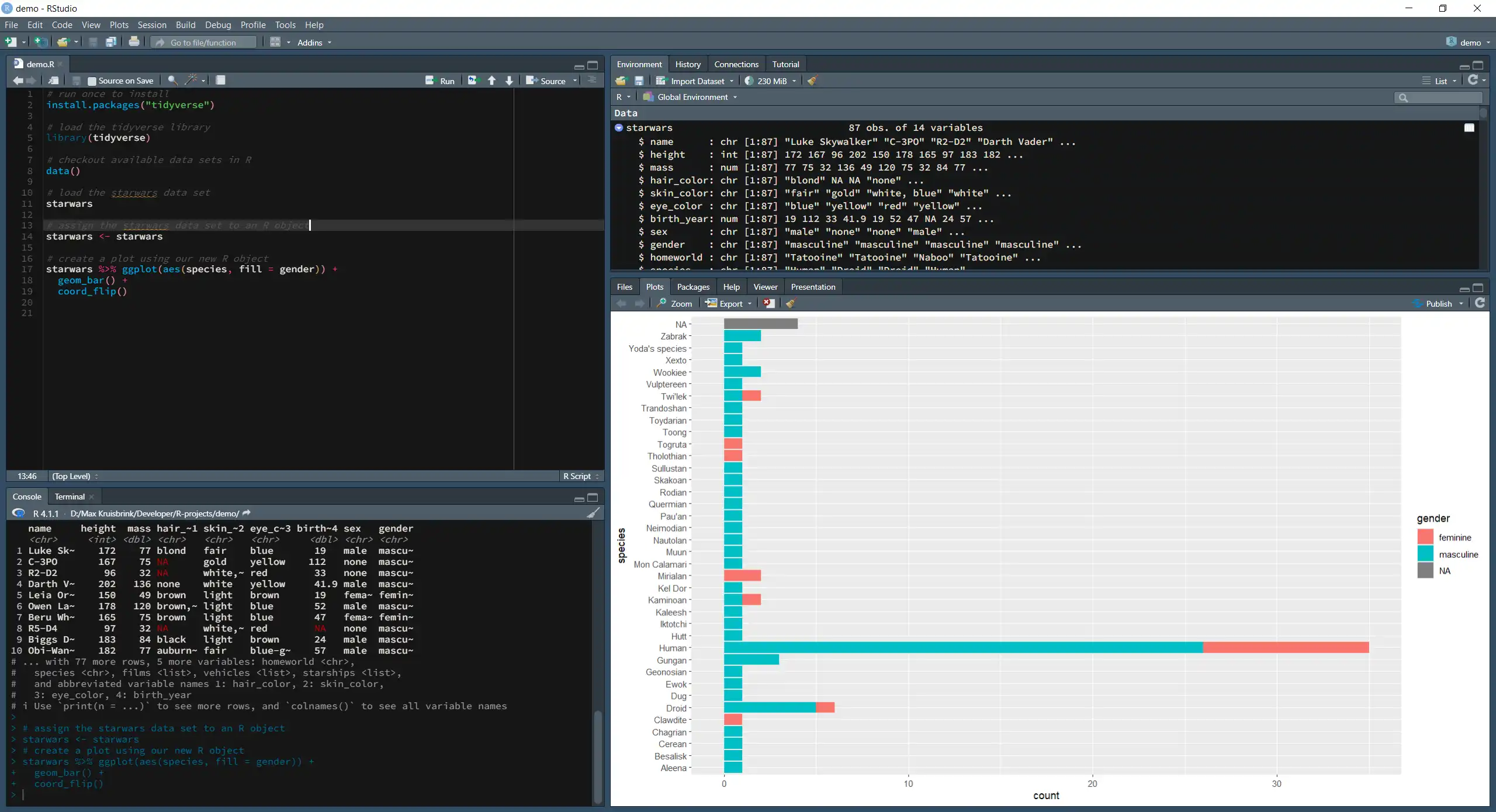Open the Export plot dropdown
The image size is (1496, 812).
(x=729, y=303)
